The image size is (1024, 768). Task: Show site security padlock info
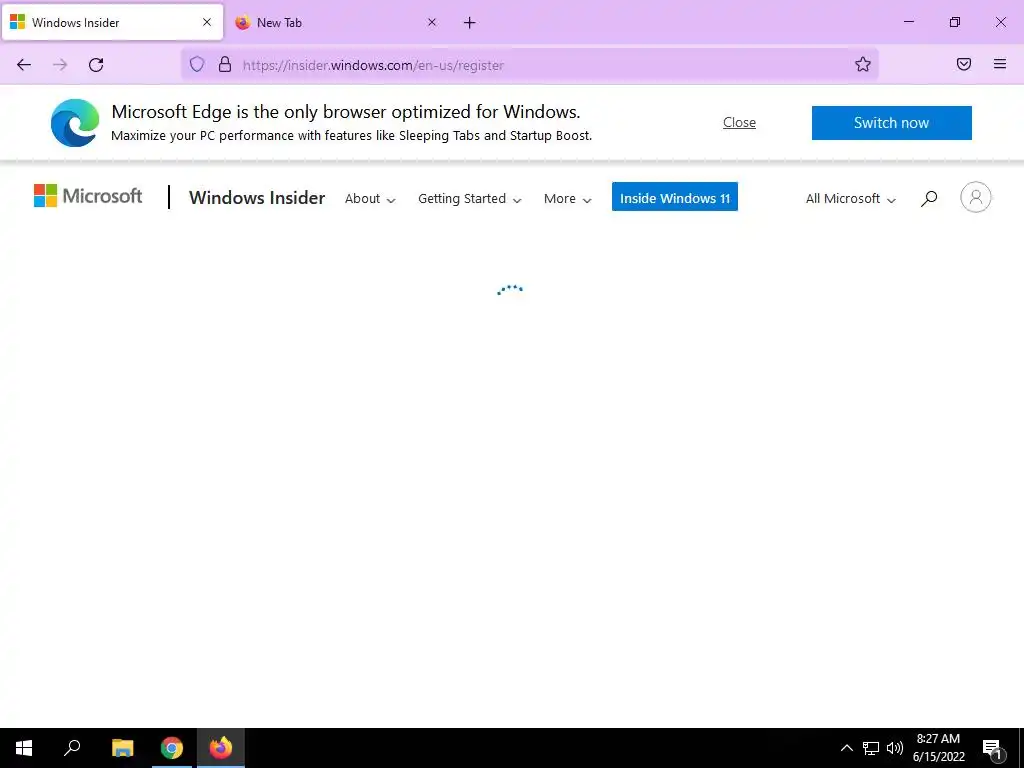pyautogui.click(x=225, y=64)
